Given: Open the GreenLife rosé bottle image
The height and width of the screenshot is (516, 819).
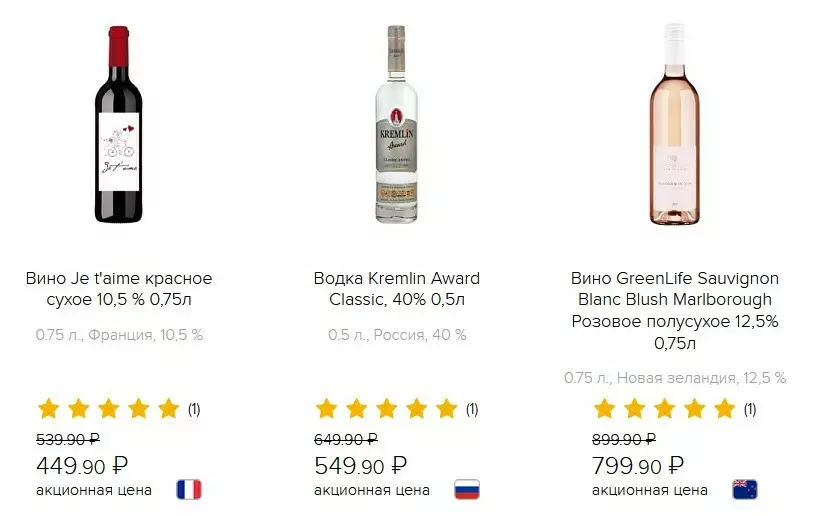Looking at the screenshot, I should pyautogui.click(x=675, y=124).
